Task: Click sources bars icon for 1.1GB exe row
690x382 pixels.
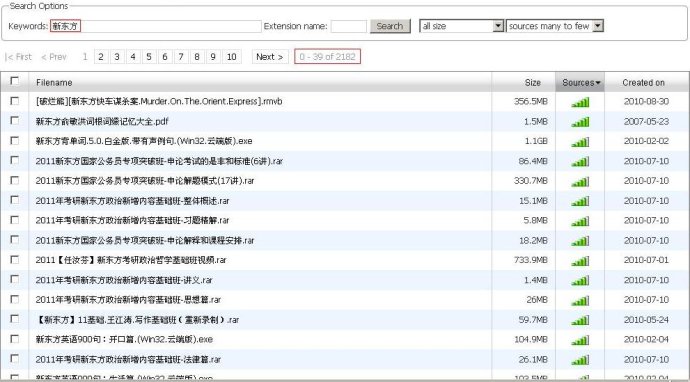Action: [x=580, y=142]
